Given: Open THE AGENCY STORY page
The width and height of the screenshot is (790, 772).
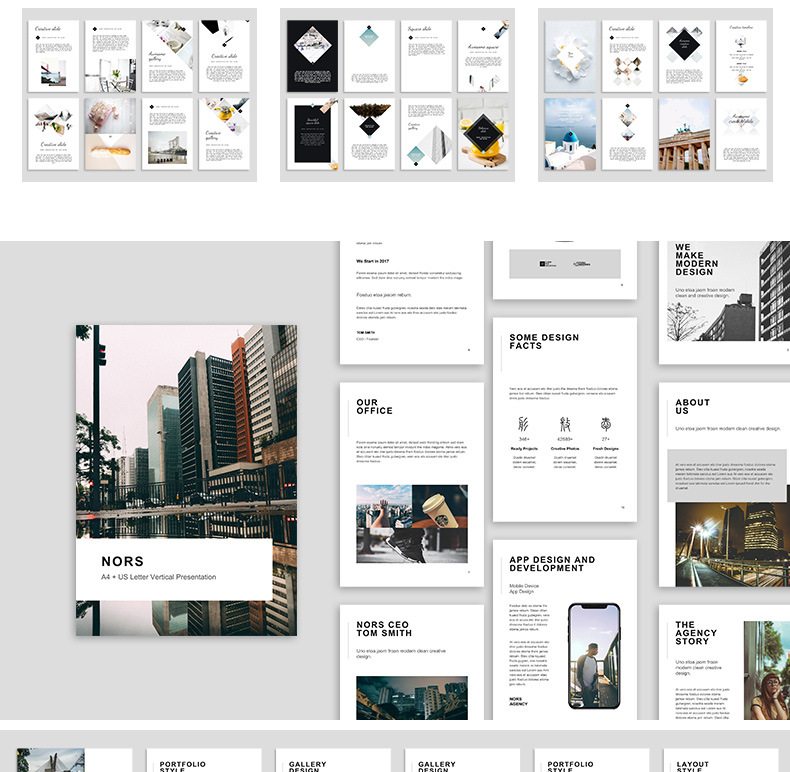Looking at the screenshot, I should [x=725, y=662].
